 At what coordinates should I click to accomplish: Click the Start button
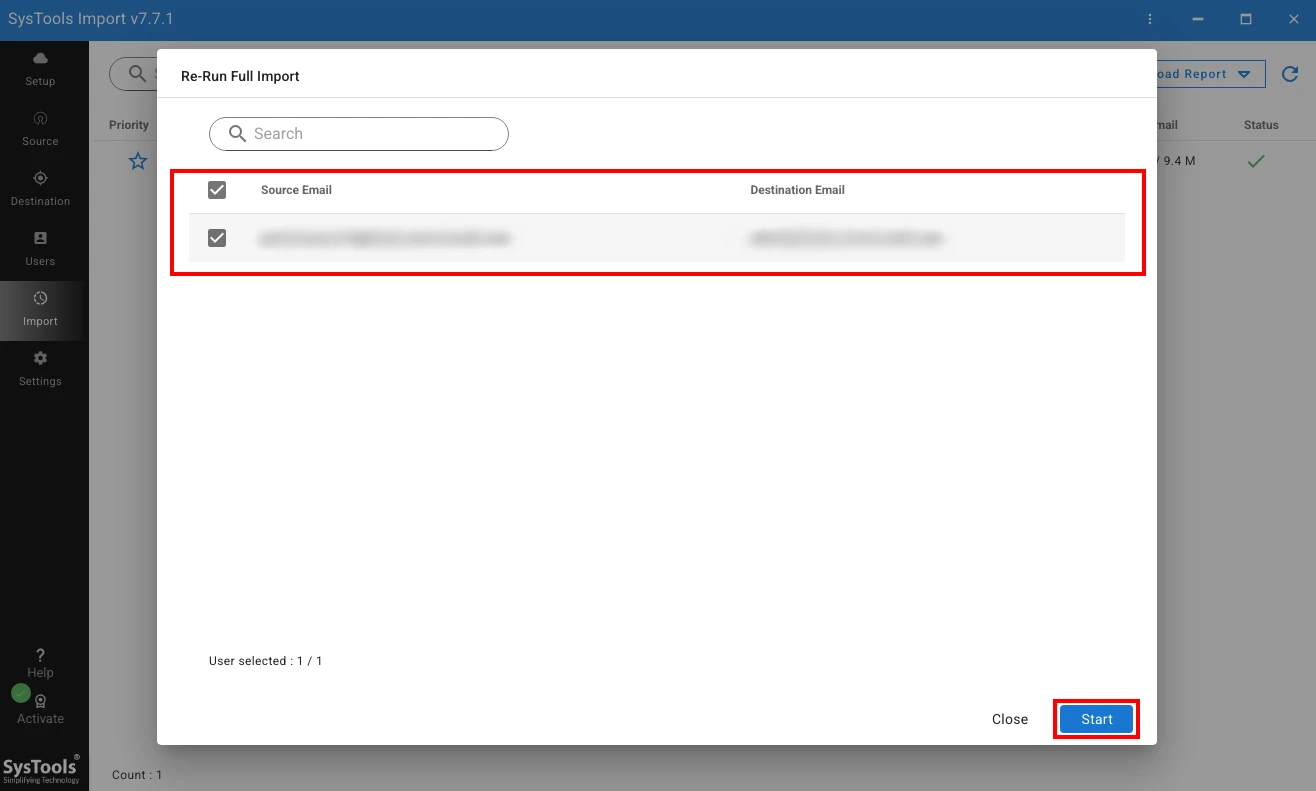click(1097, 719)
